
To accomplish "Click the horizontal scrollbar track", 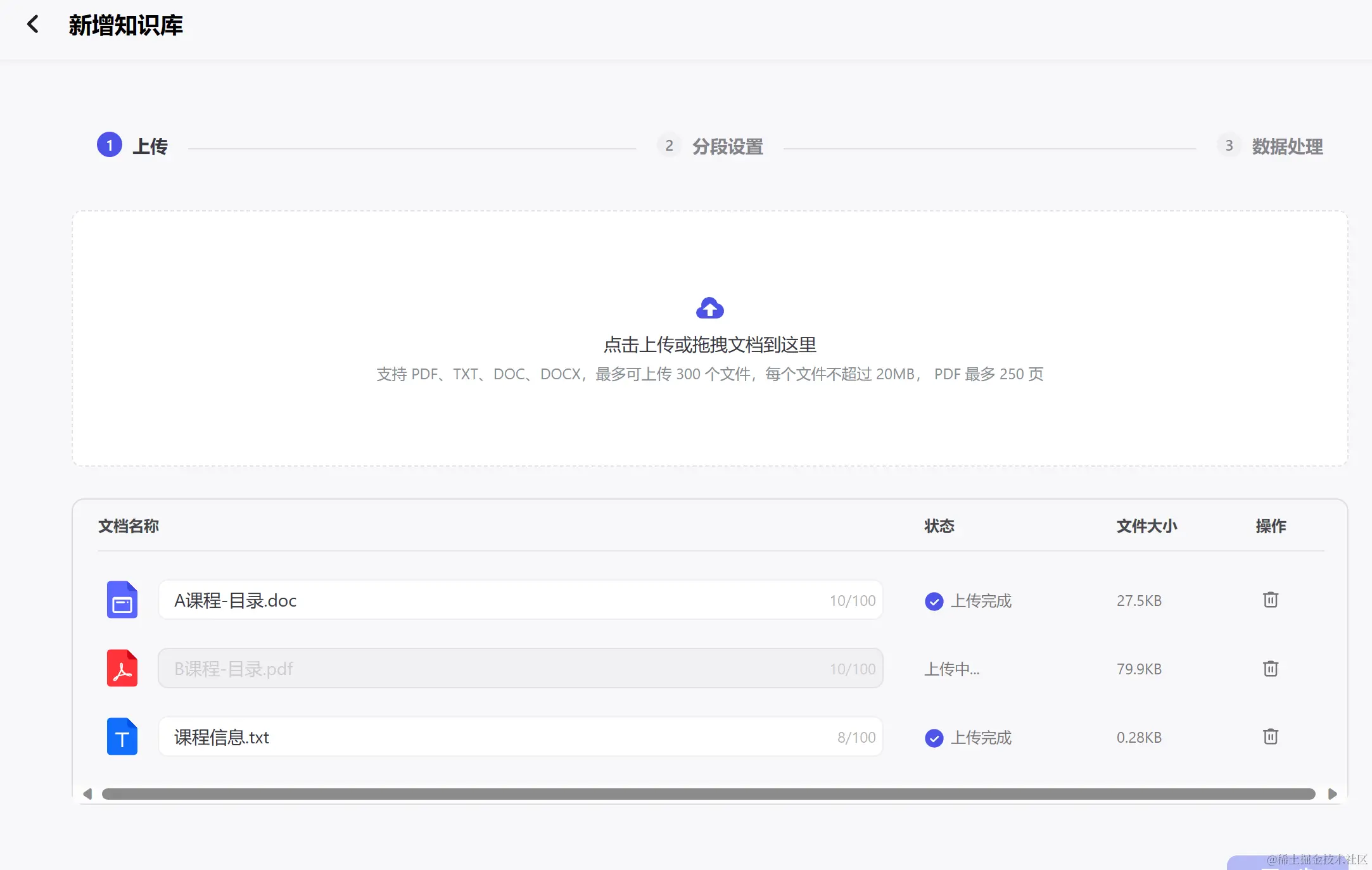I will [708, 794].
